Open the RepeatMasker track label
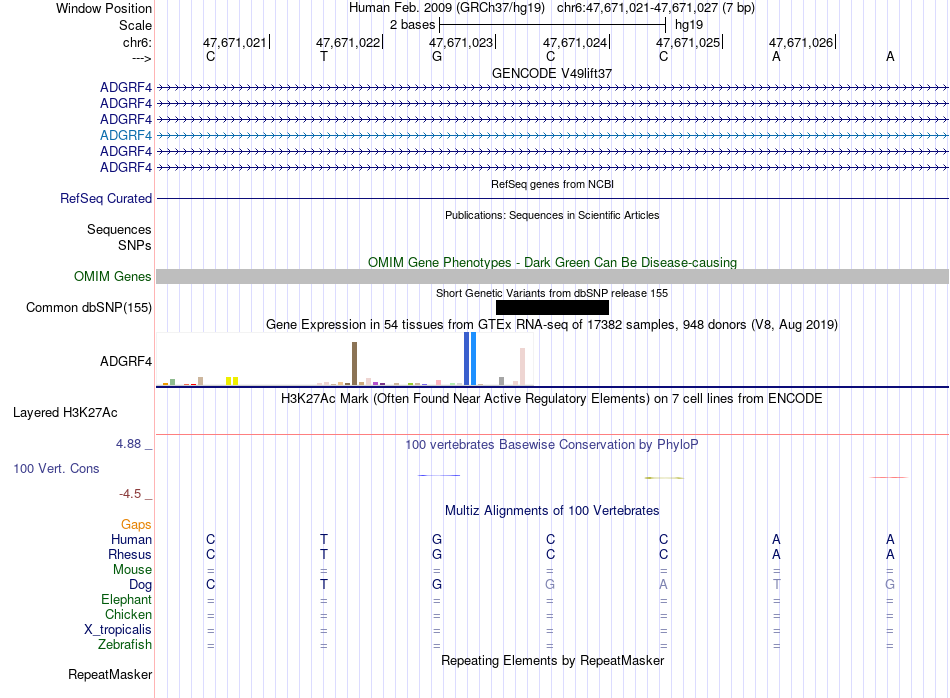The width and height of the screenshot is (950, 698). point(110,674)
